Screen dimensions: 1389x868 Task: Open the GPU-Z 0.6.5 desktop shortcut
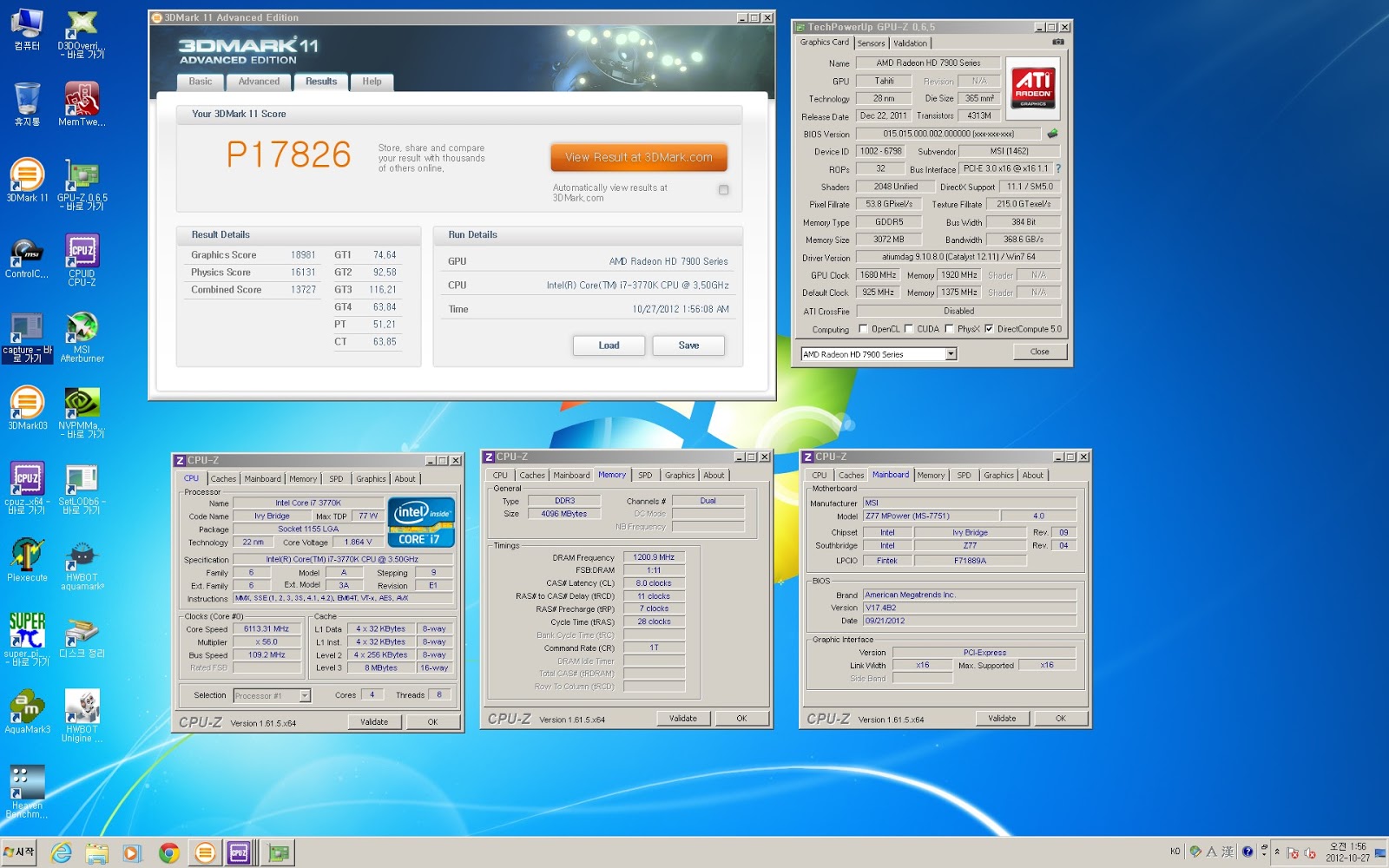pyautogui.click(x=82, y=185)
